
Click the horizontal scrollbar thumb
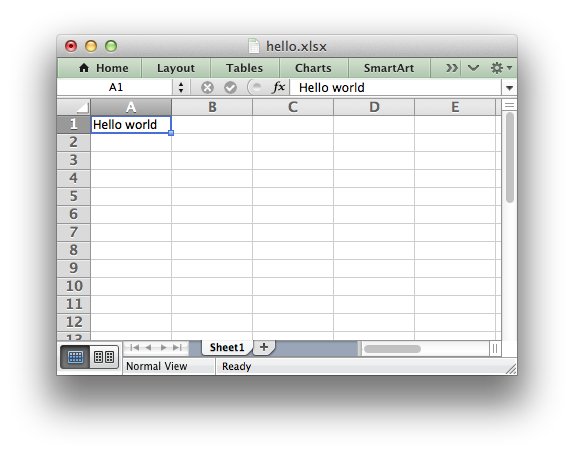[392, 349]
